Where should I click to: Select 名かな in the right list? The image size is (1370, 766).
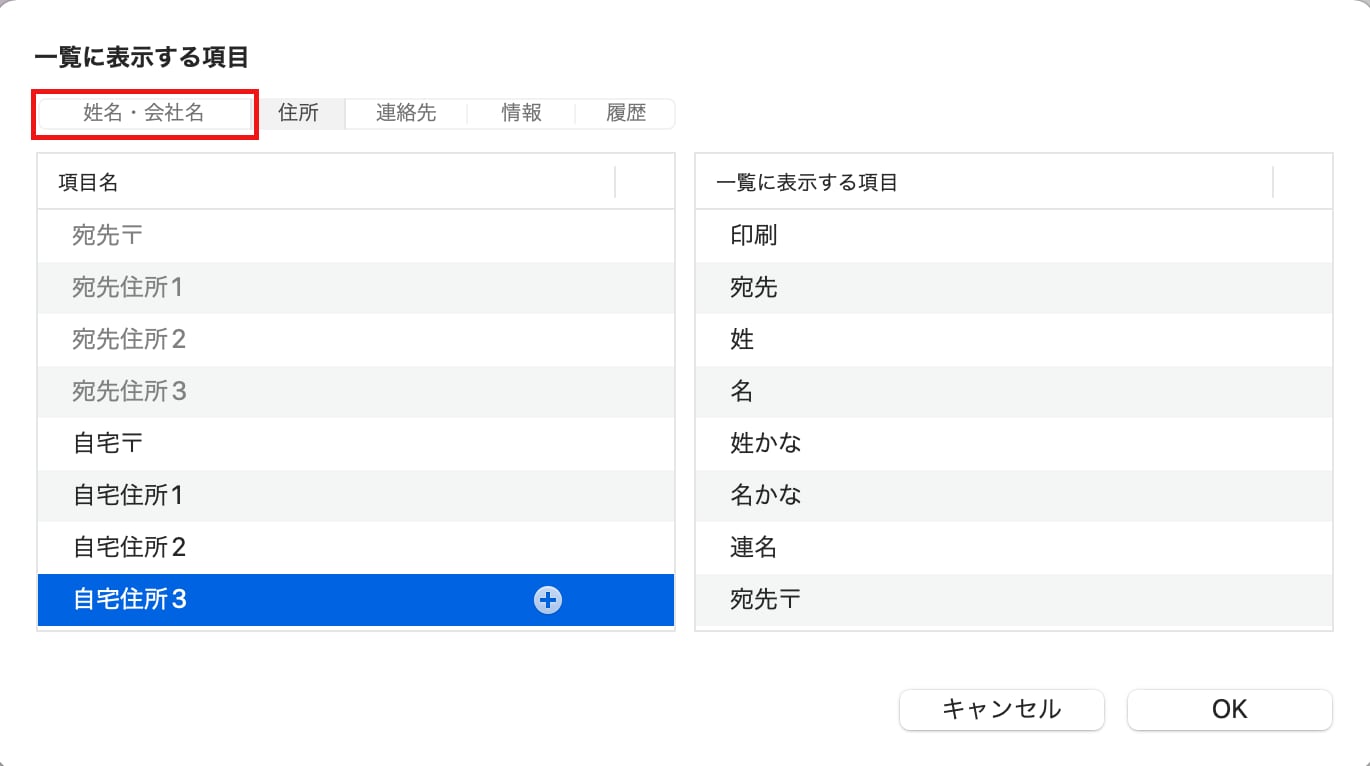(1013, 496)
